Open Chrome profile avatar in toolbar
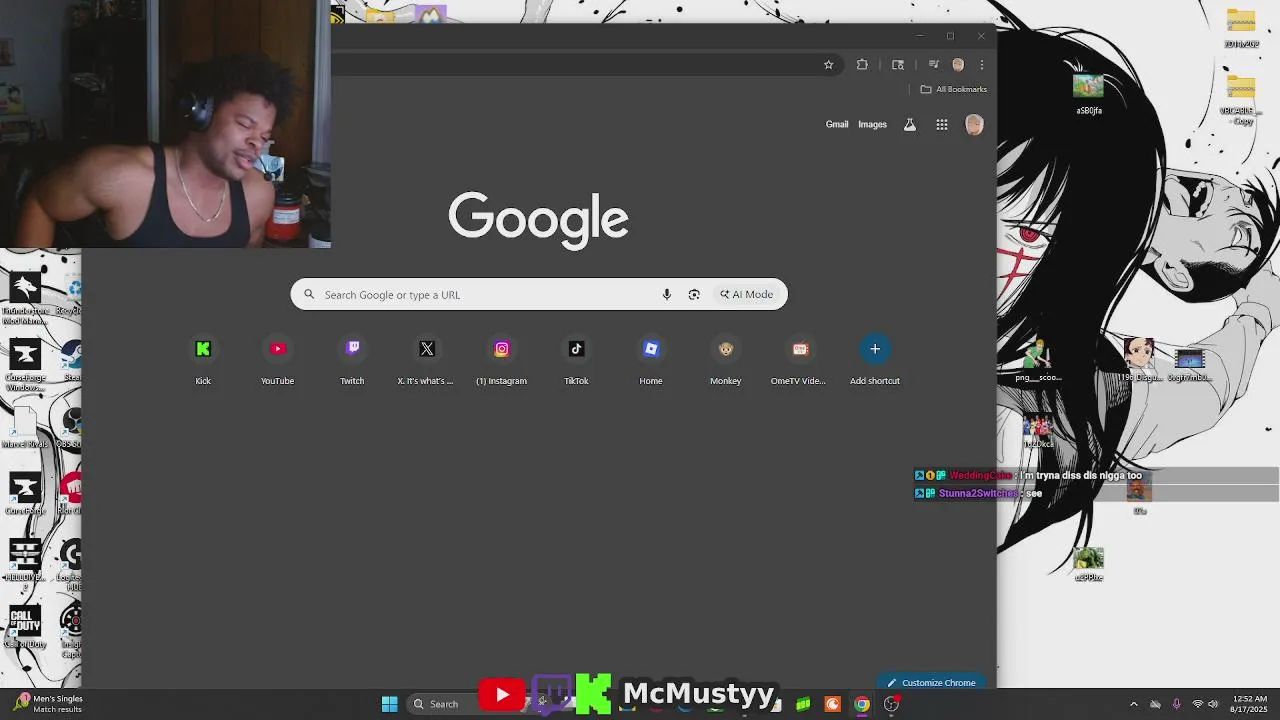The height and width of the screenshot is (720, 1280). (958, 65)
